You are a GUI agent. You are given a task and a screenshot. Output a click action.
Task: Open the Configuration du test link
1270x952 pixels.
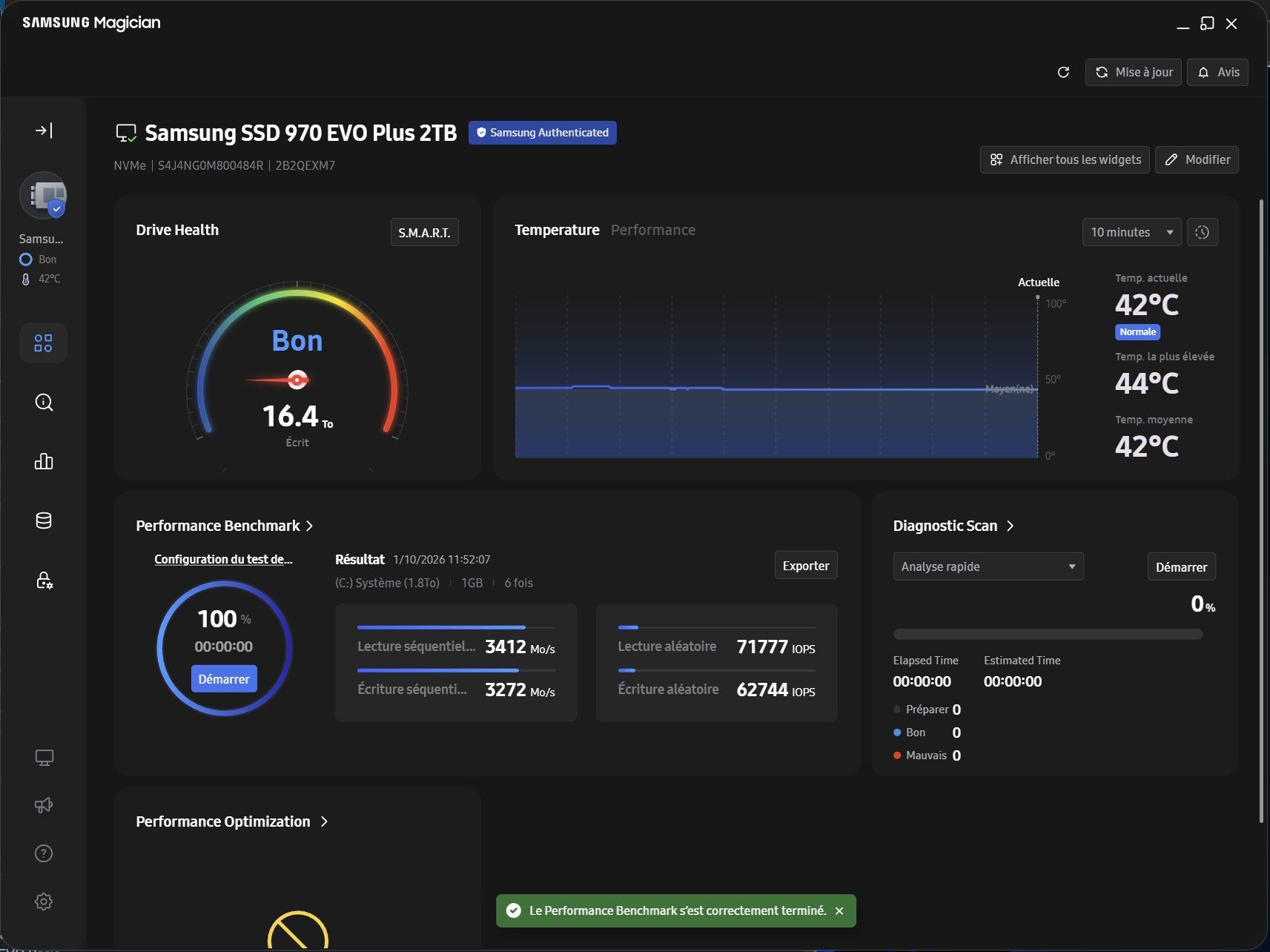tap(223, 560)
